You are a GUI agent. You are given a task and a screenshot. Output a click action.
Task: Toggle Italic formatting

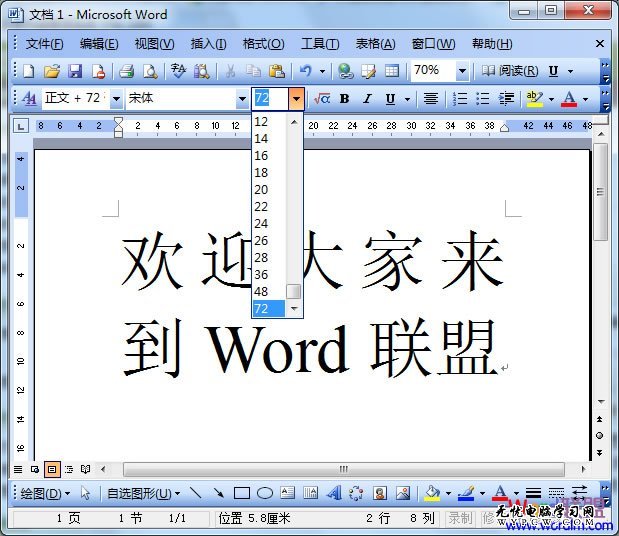coord(368,98)
